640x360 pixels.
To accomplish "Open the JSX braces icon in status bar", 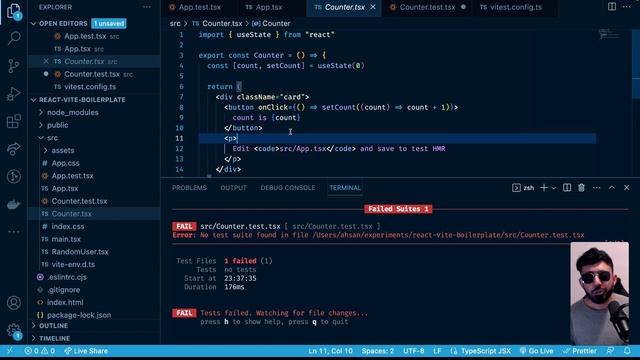I will point(454,351).
